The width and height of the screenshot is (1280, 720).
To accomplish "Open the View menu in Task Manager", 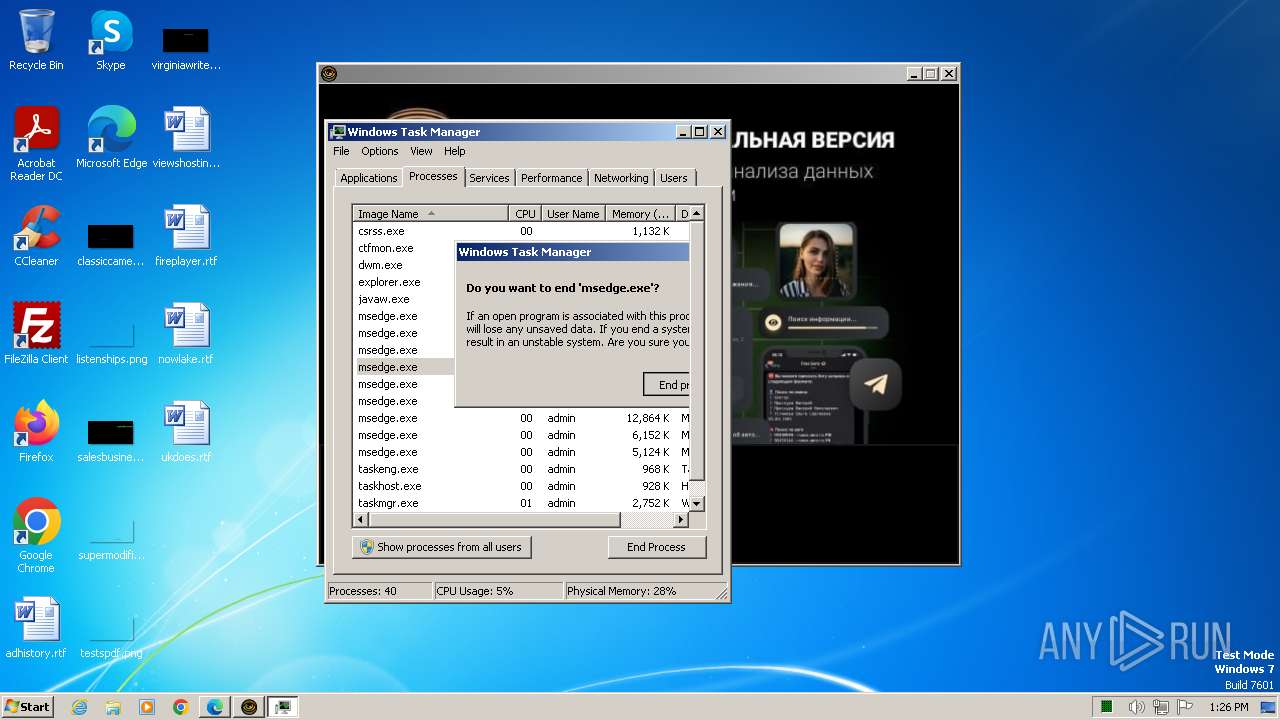I will tap(421, 151).
